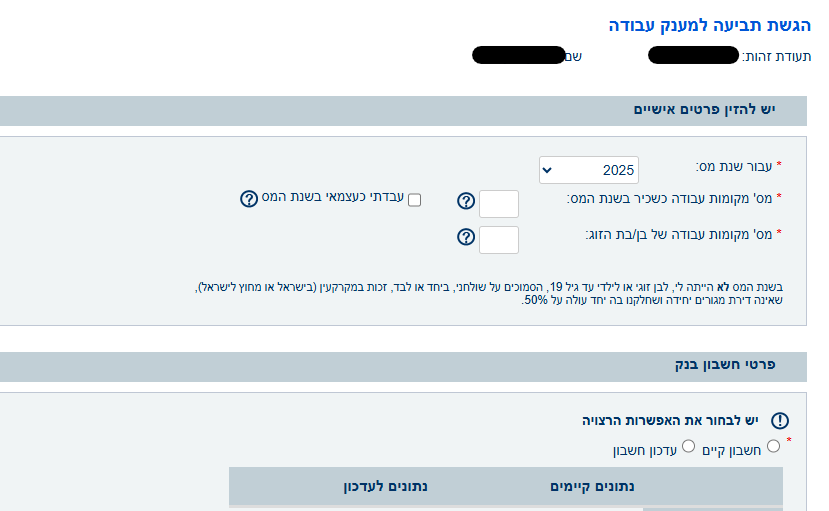Click the 'תעודת זהות' label at top

tap(779, 56)
